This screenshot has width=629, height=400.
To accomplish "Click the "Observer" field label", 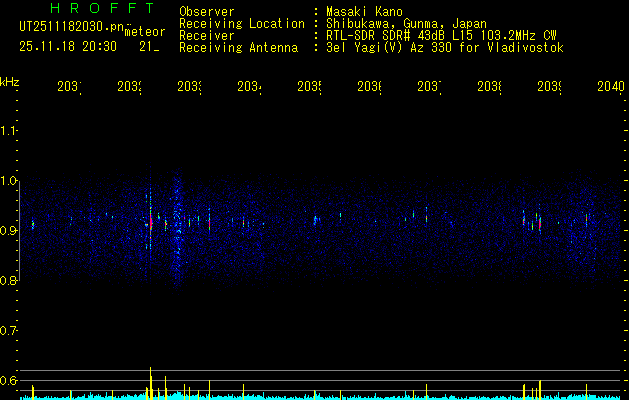I will click(207, 12).
